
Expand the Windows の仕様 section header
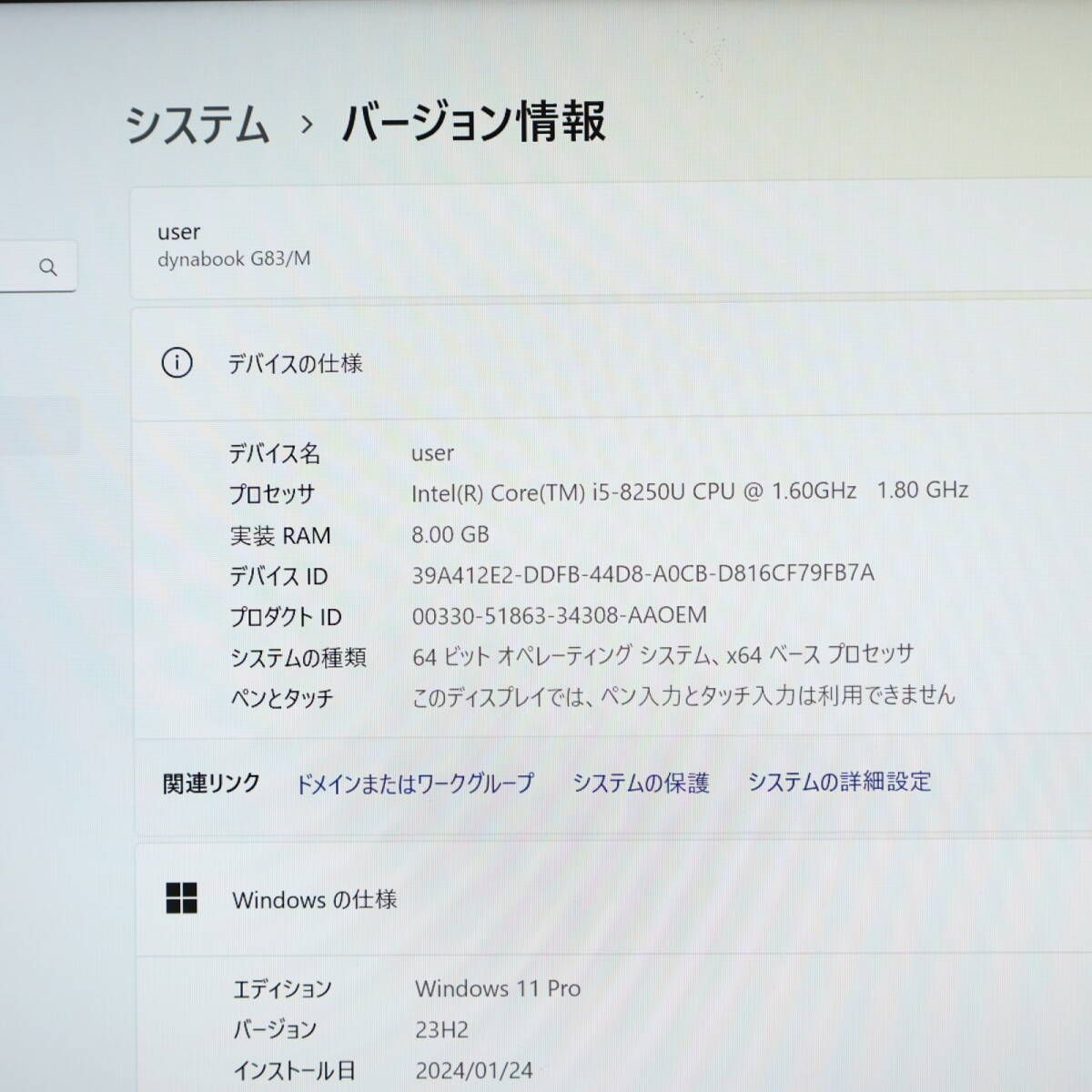click(x=614, y=899)
